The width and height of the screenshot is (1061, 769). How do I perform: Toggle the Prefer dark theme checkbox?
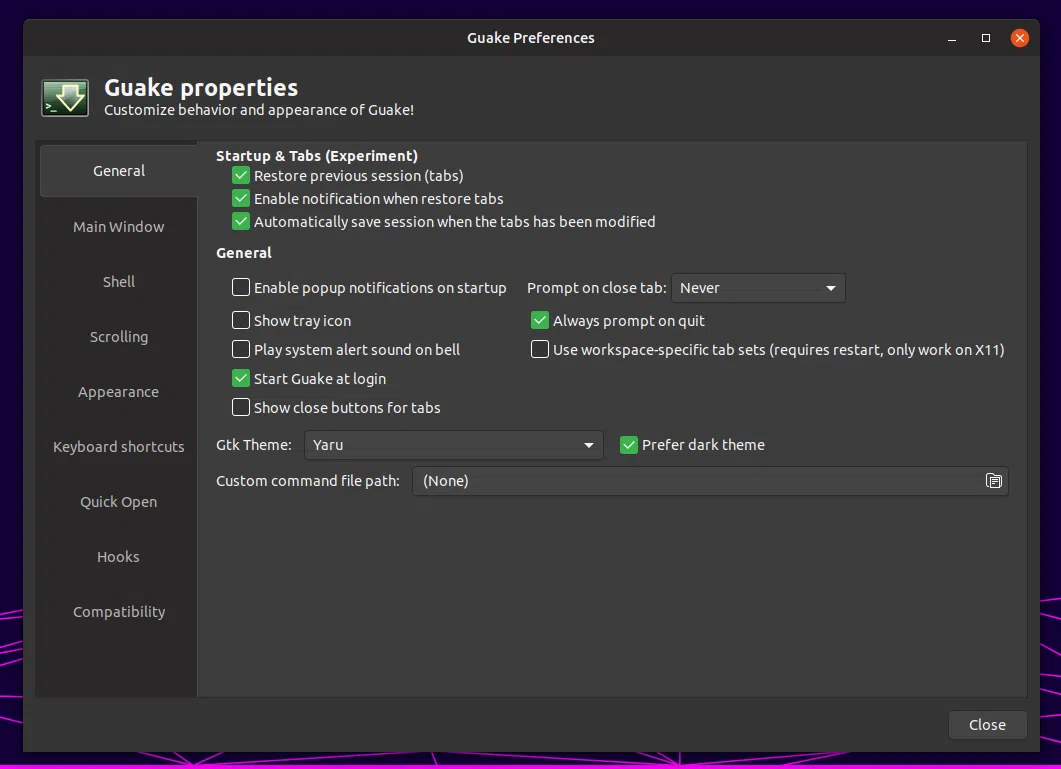[629, 445]
